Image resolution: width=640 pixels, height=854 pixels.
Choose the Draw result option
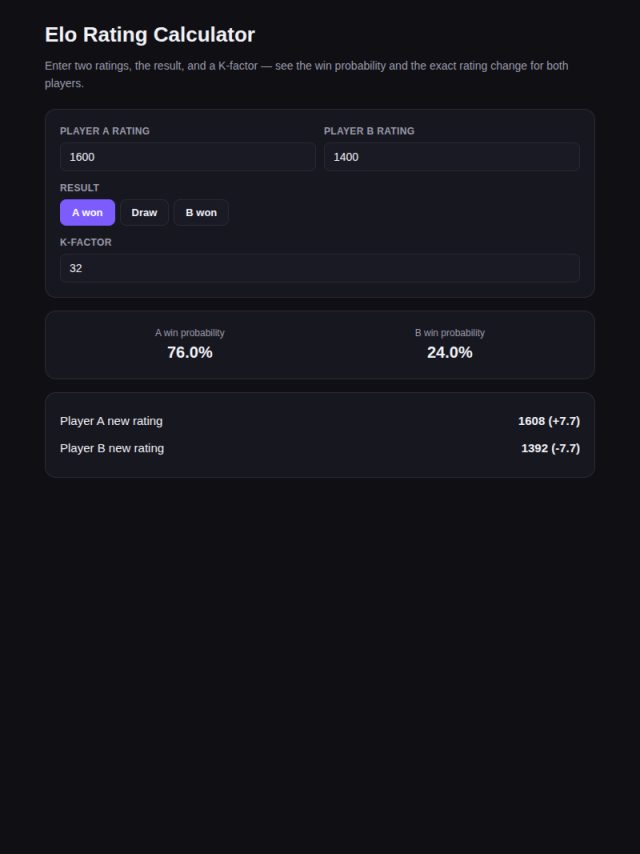144,212
